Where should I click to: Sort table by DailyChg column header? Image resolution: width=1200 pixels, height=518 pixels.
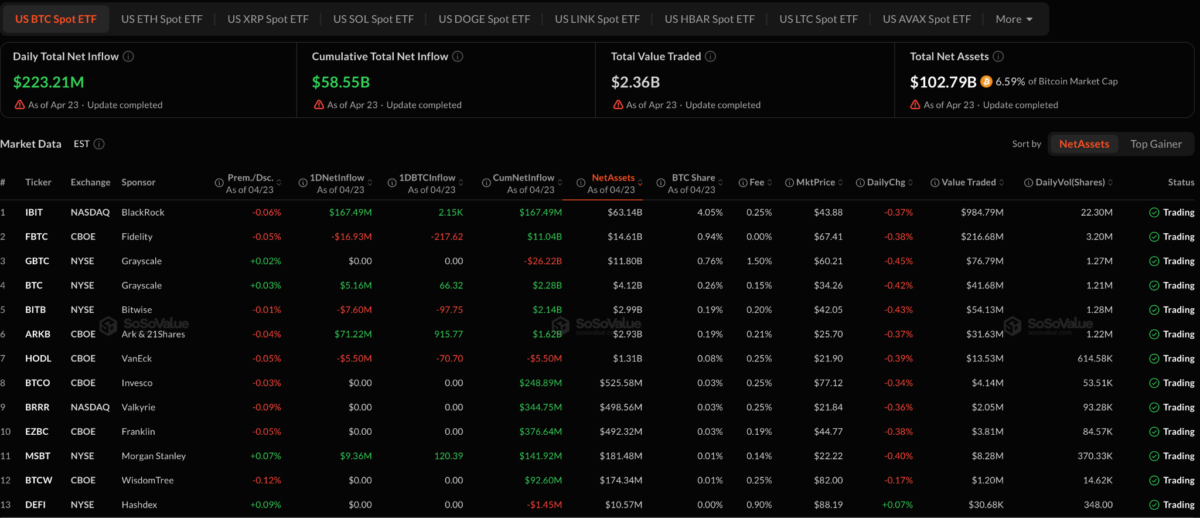(x=887, y=183)
